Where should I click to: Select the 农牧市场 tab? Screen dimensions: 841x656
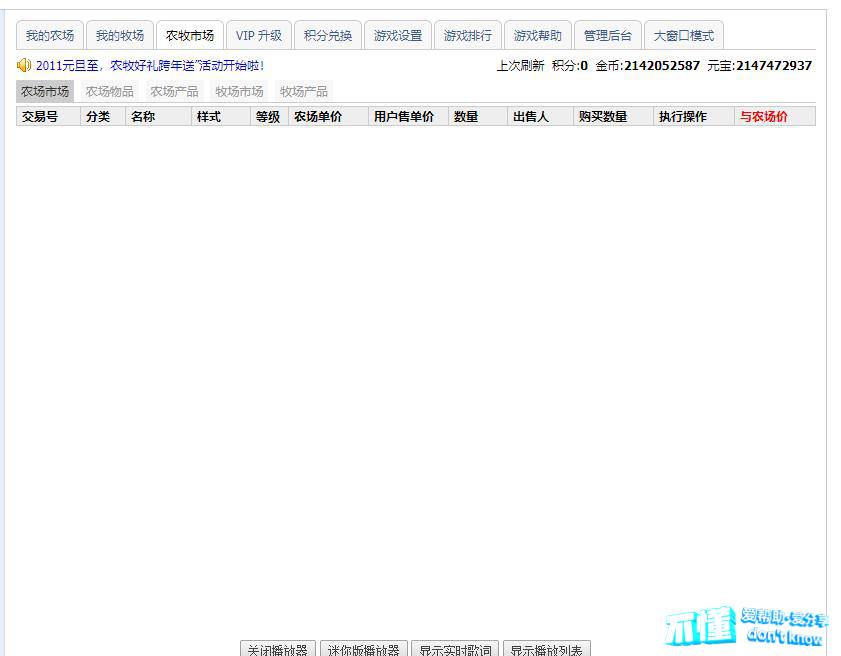[190, 36]
